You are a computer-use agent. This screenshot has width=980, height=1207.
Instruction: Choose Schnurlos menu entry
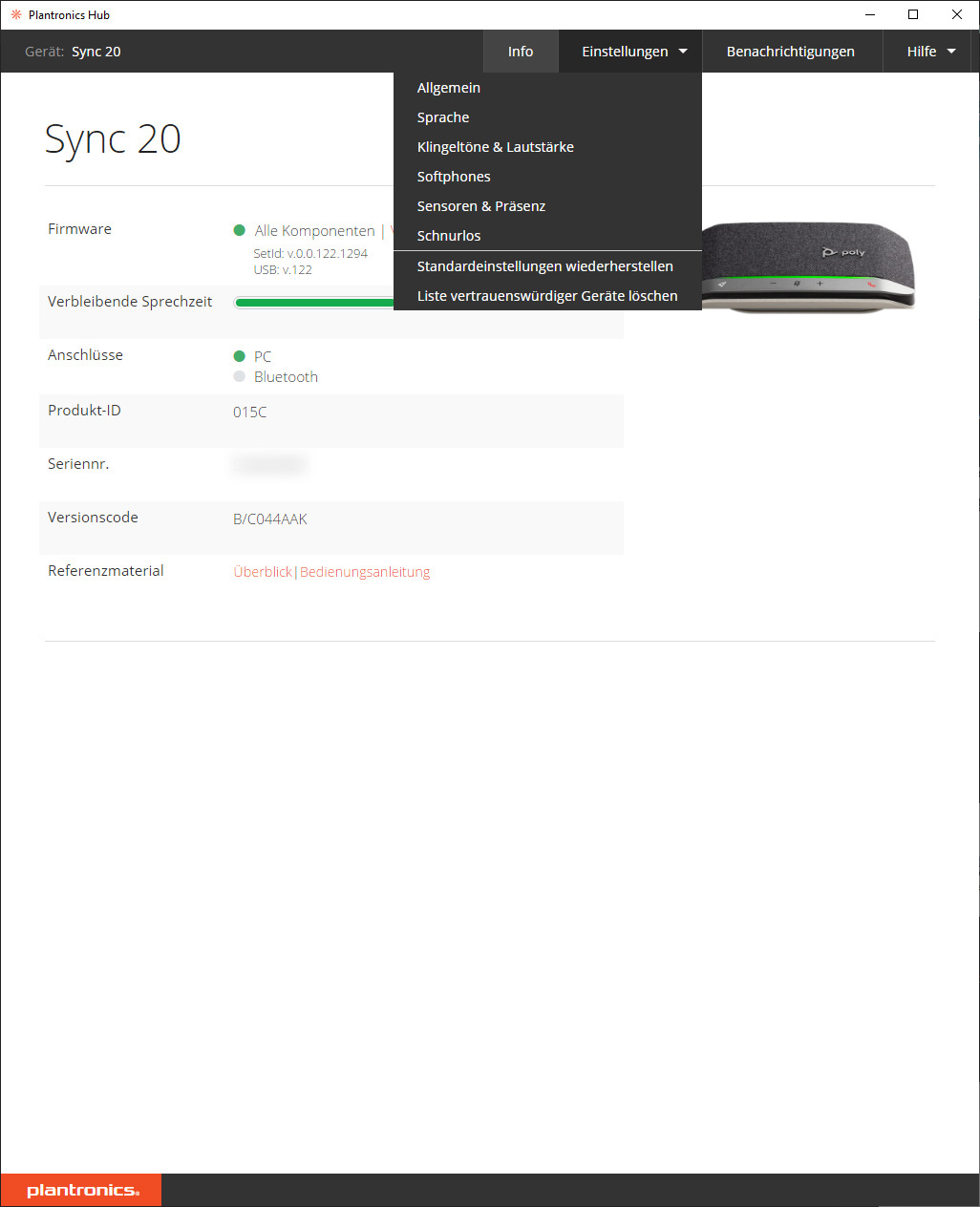click(x=547, y=236)
